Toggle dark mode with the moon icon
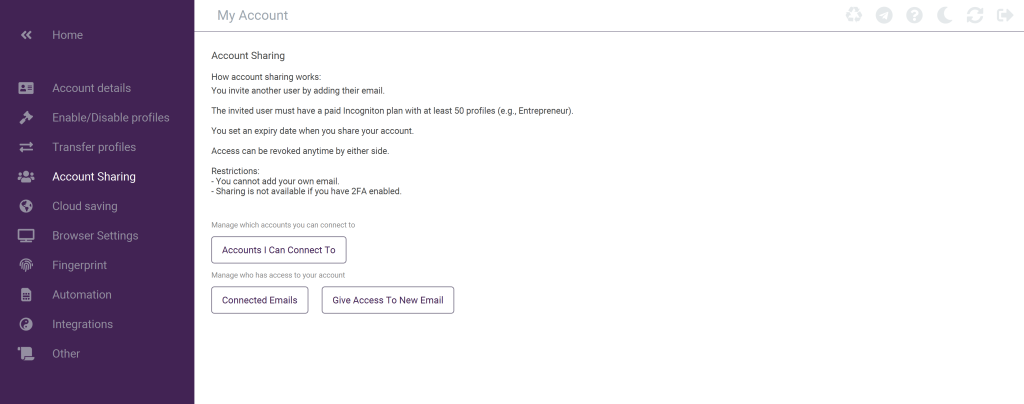This screenshot has width=1024, height=404. 945,15
